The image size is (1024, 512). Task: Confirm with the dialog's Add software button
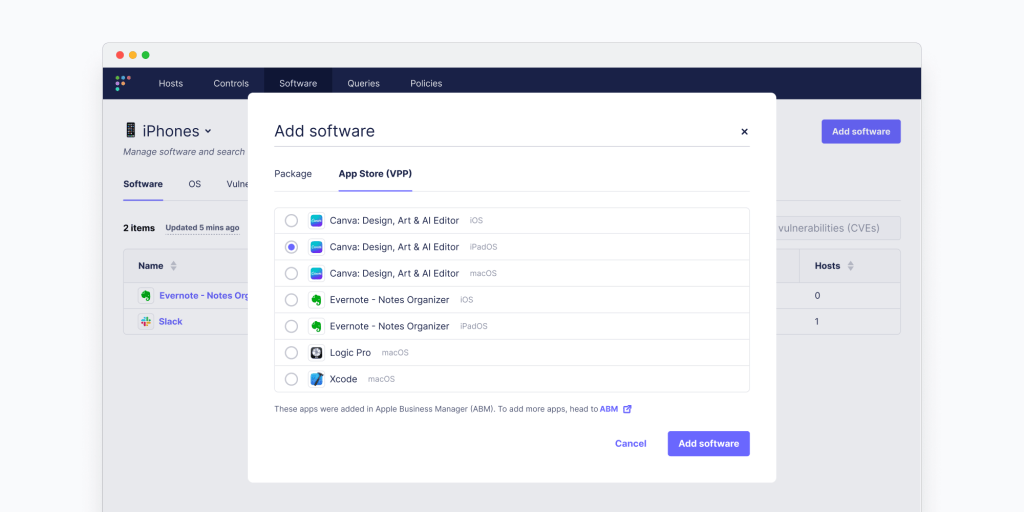pyautogui.click(x=708, y=443)
